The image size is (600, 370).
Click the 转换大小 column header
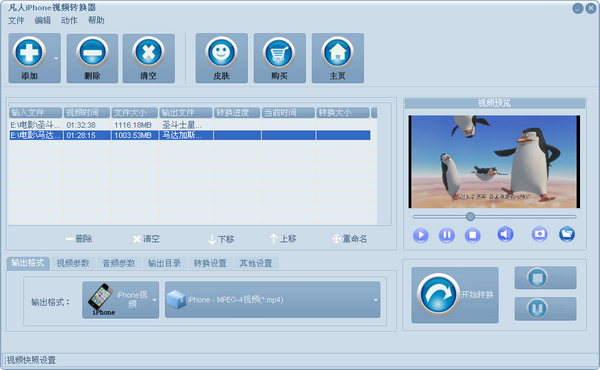tap(343, 112)
